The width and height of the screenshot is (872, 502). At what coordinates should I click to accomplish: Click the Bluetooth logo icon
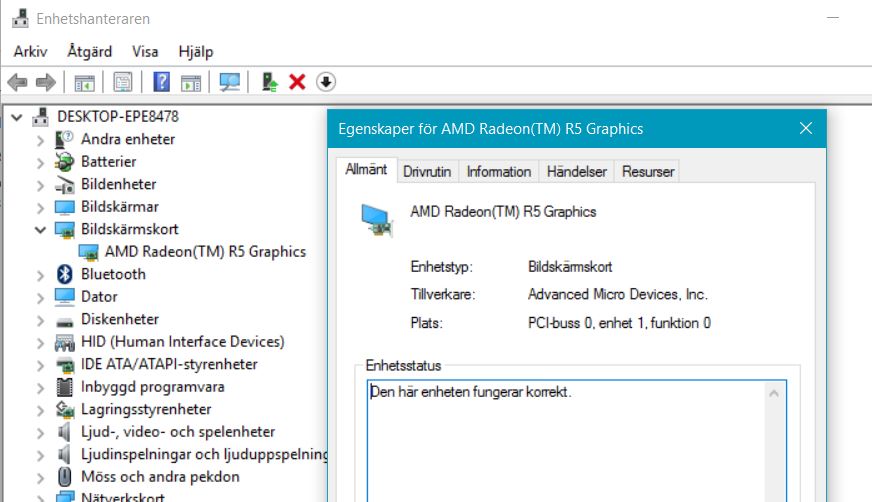[x=65, y=274]
